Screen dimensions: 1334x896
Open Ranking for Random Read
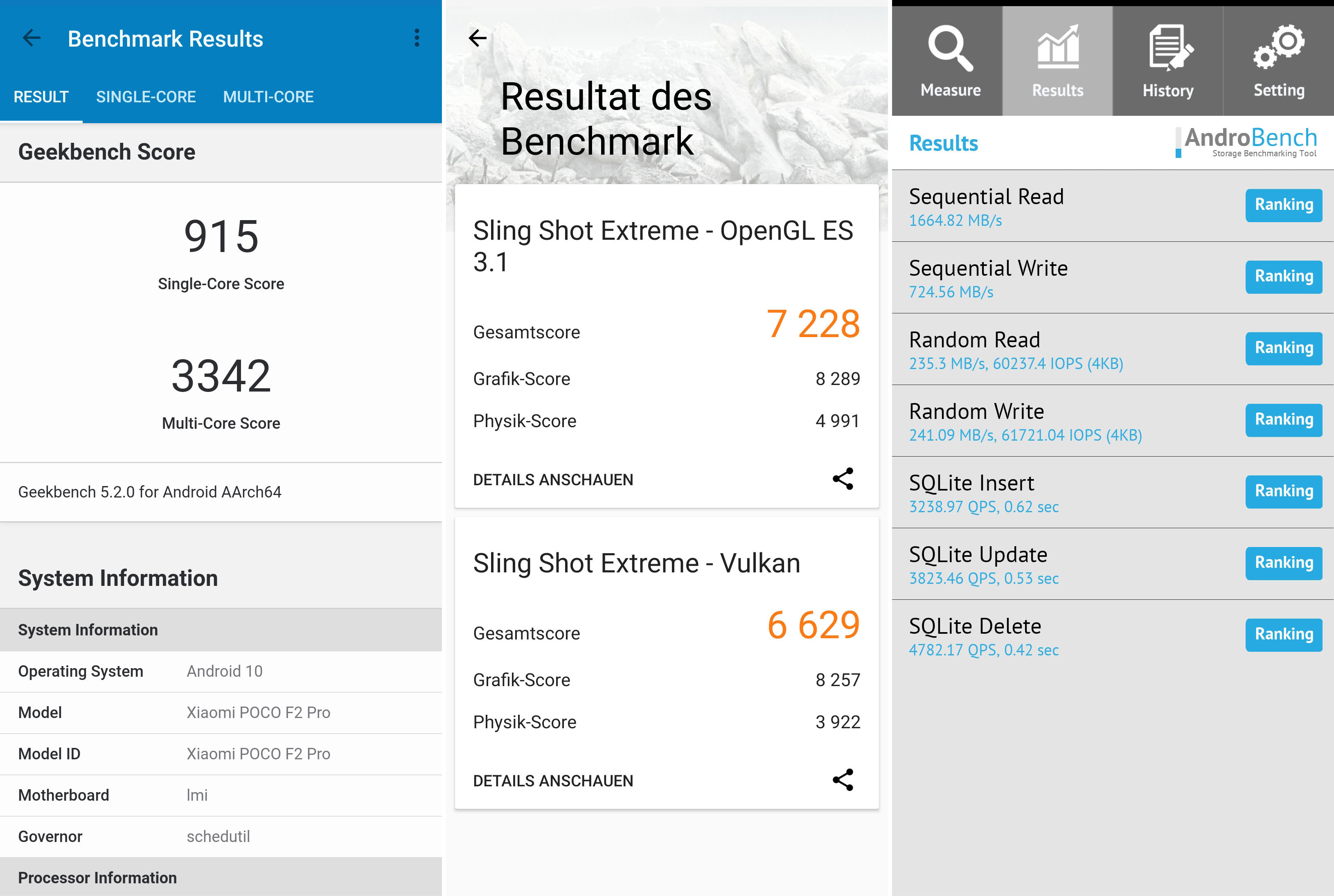(x=1283, y=348)
